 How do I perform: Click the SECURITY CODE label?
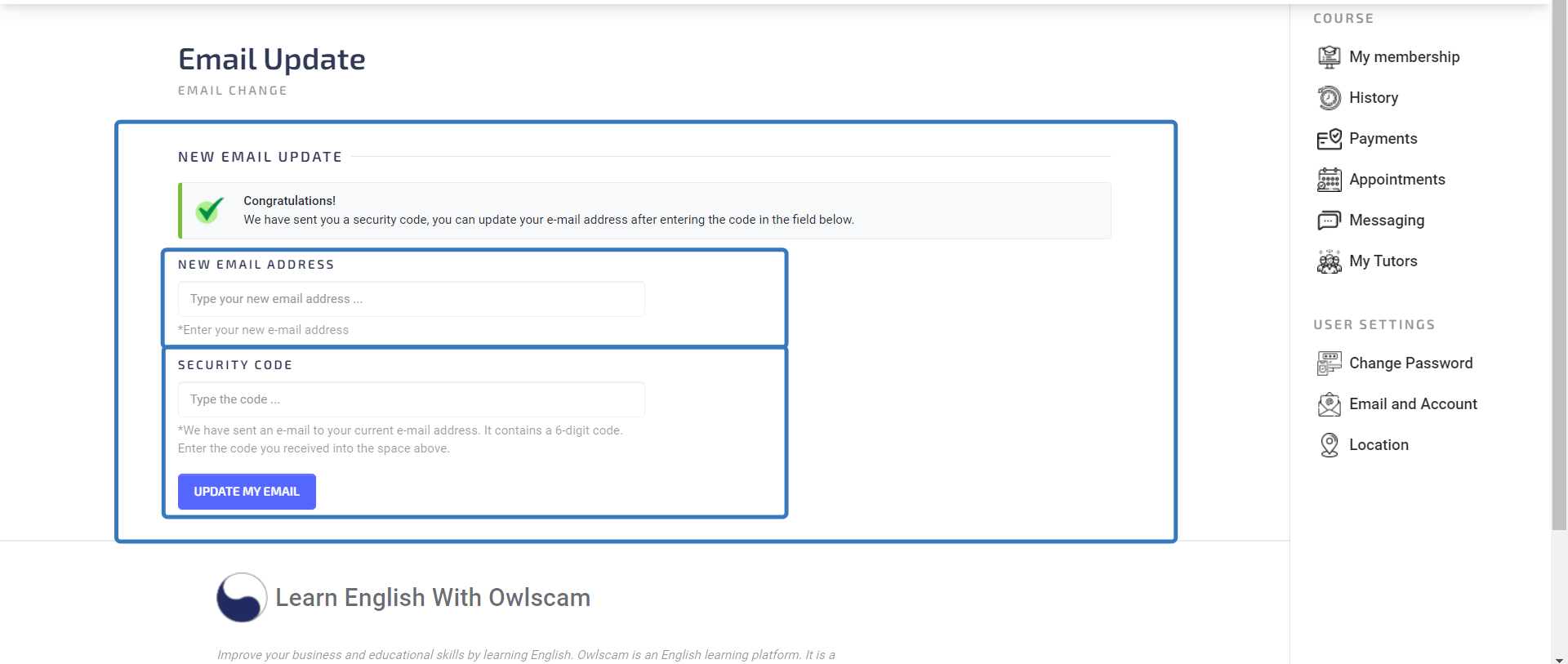(x=235, y=365)
